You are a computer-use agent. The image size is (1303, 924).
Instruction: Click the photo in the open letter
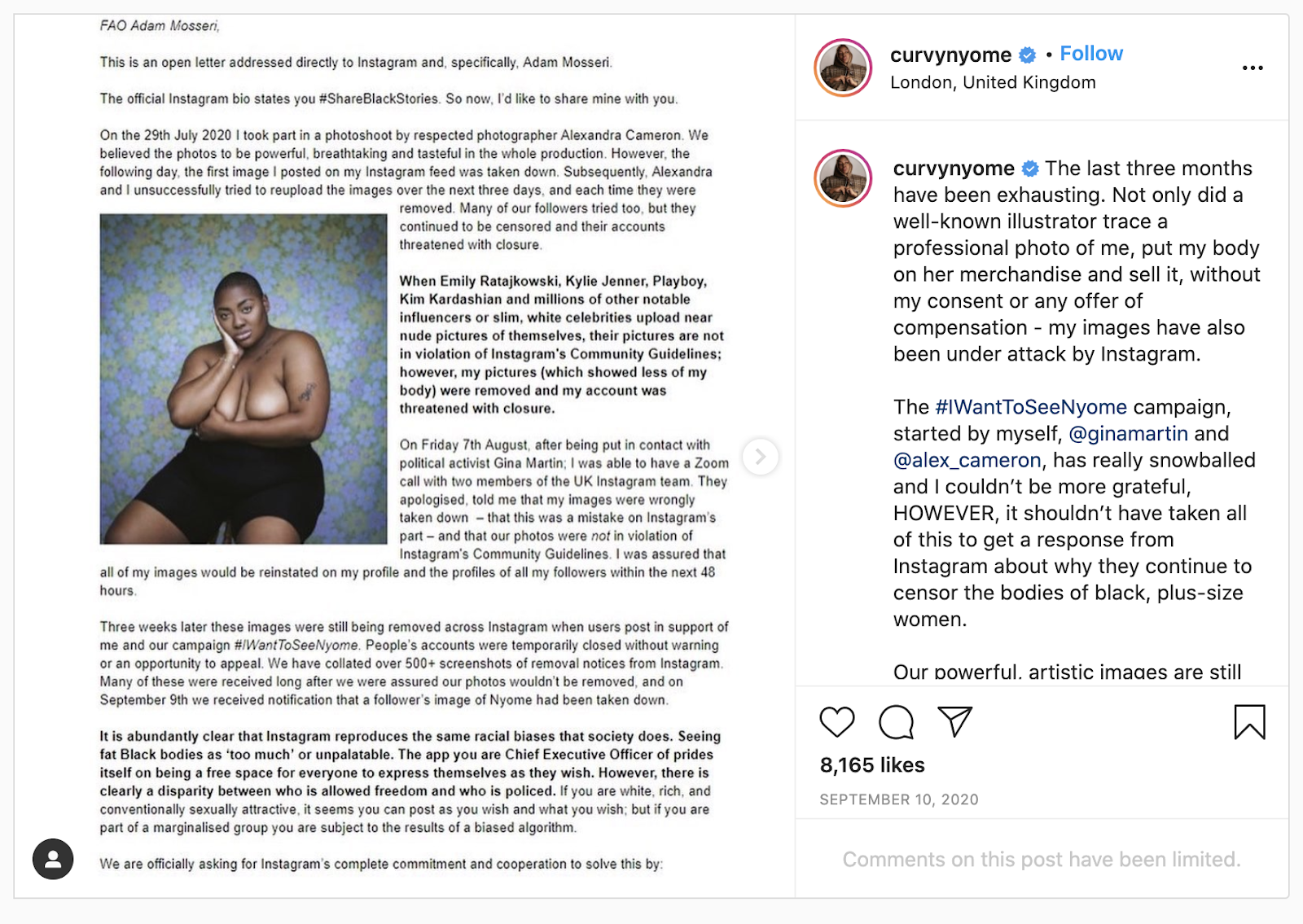[x=243, y=379]
